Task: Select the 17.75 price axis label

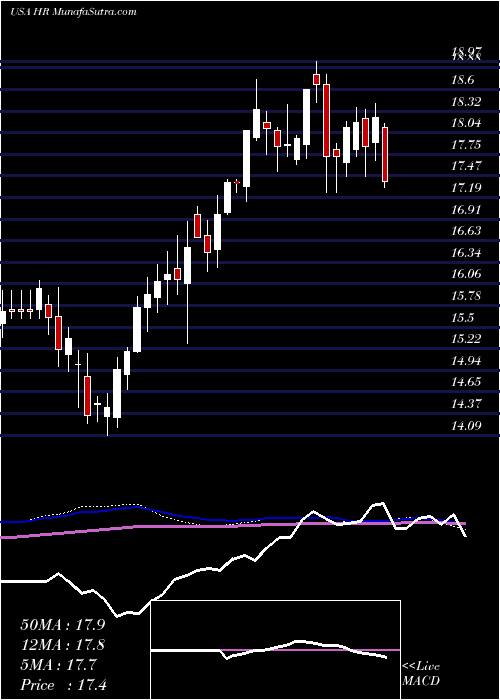Action: [467, 145]
